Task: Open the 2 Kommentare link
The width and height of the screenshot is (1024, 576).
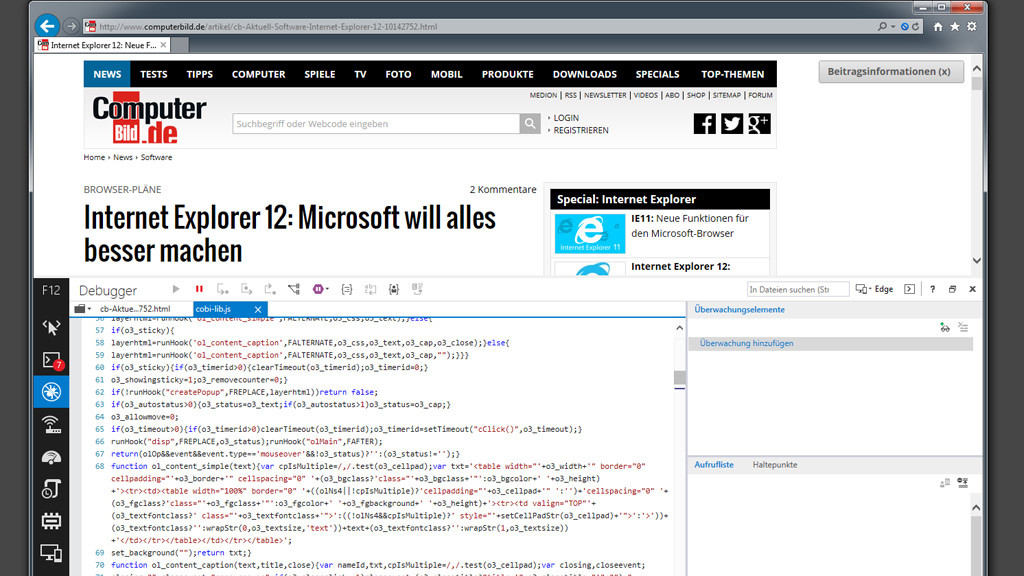Action: [x=503, y=189]
